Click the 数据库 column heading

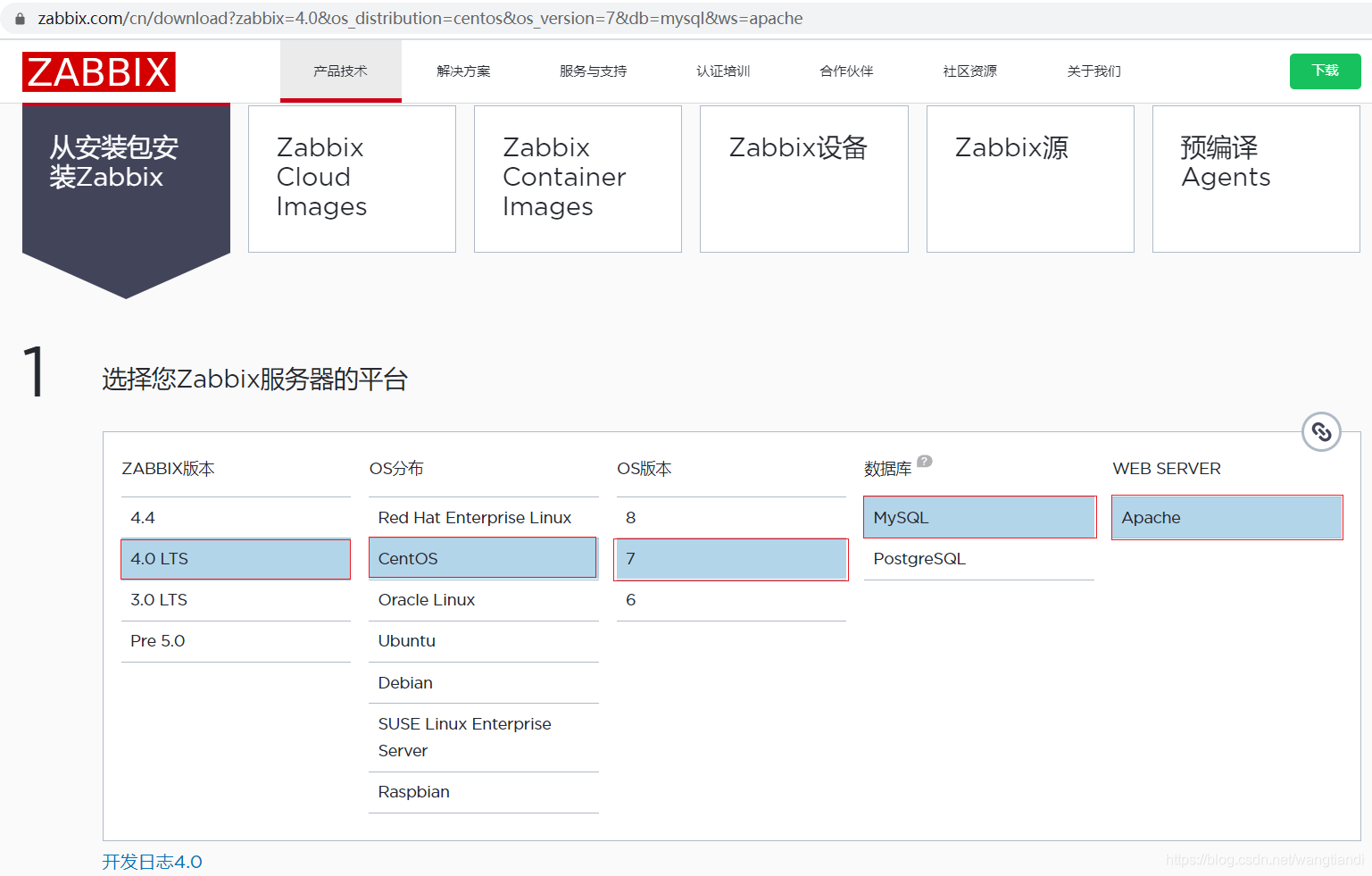pyautogui.click(x=888, y=469)
